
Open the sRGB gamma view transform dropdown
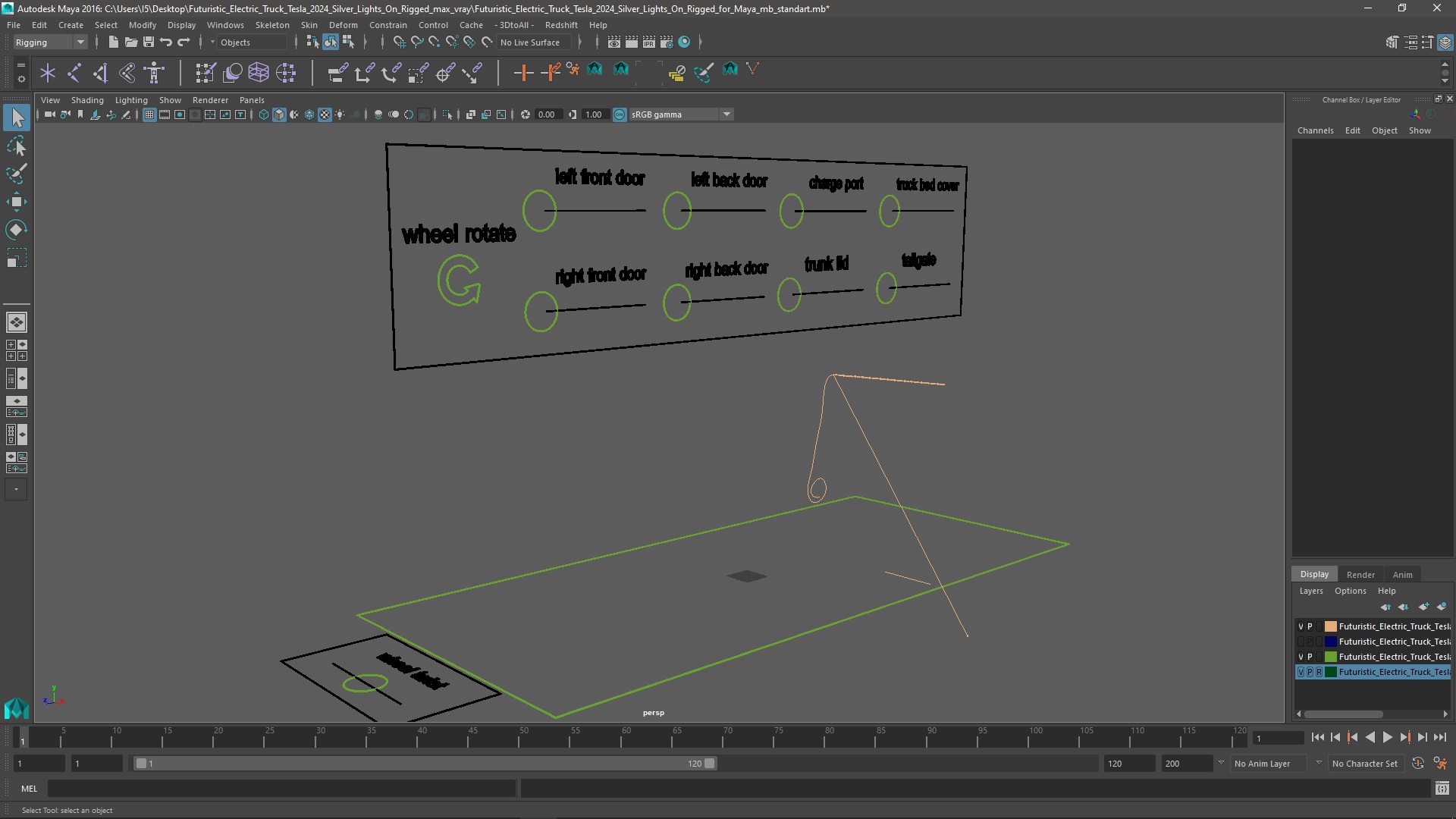click(680, 115)
